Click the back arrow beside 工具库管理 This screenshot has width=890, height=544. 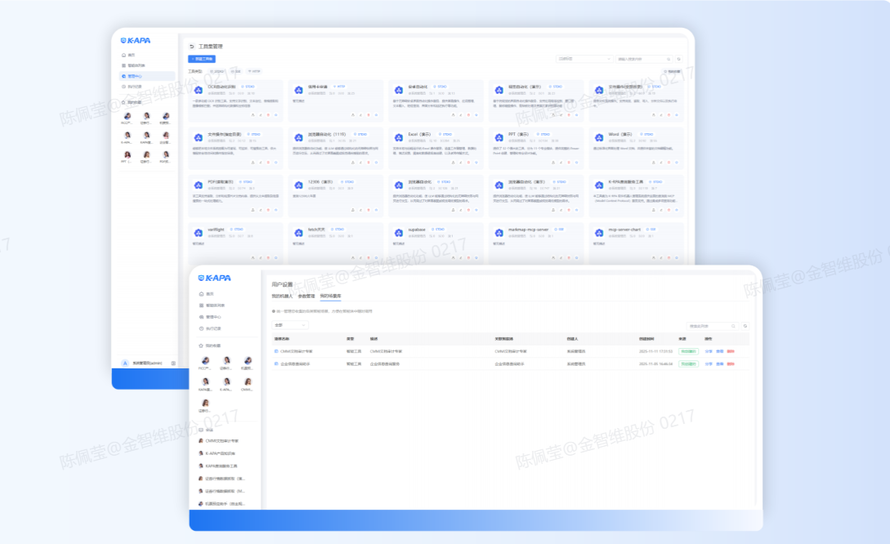pos(191,47)
